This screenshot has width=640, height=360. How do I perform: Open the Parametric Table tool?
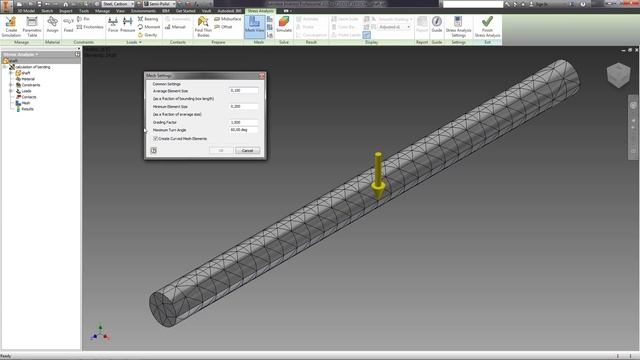32,27
